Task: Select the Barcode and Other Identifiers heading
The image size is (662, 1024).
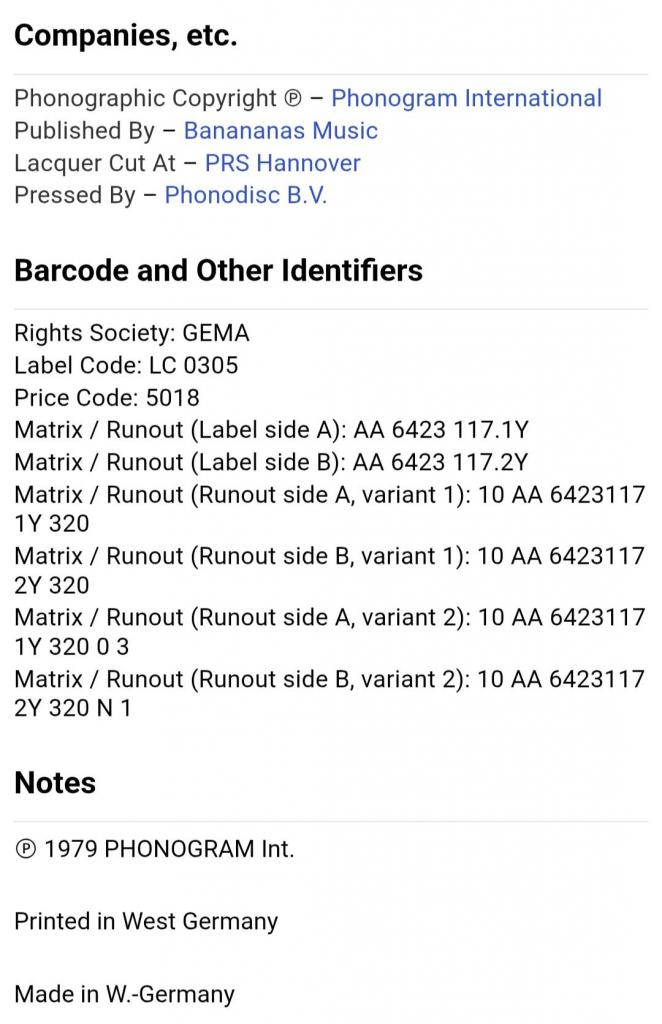Action: pyautogui.click(x=218, y=270)
